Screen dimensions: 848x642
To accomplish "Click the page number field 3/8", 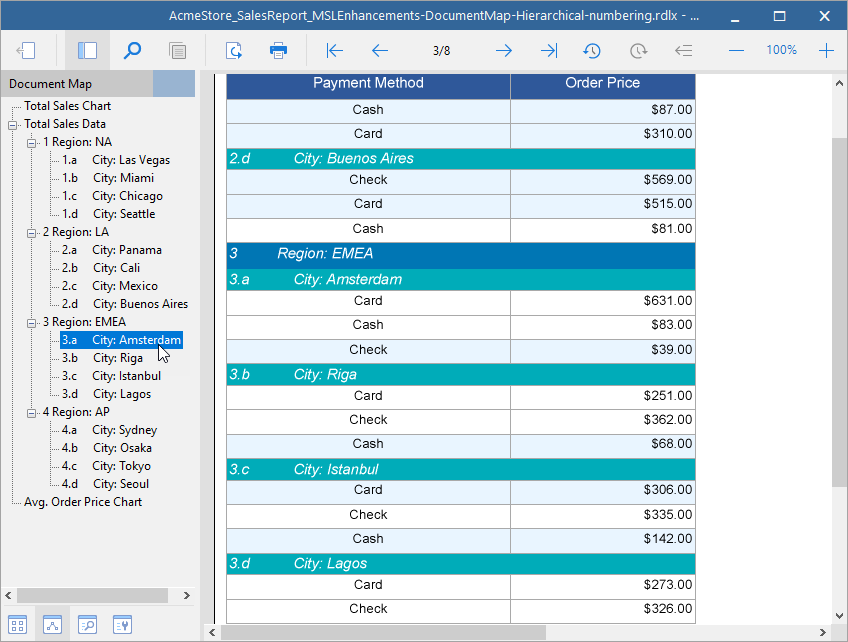I will (441, 50).
